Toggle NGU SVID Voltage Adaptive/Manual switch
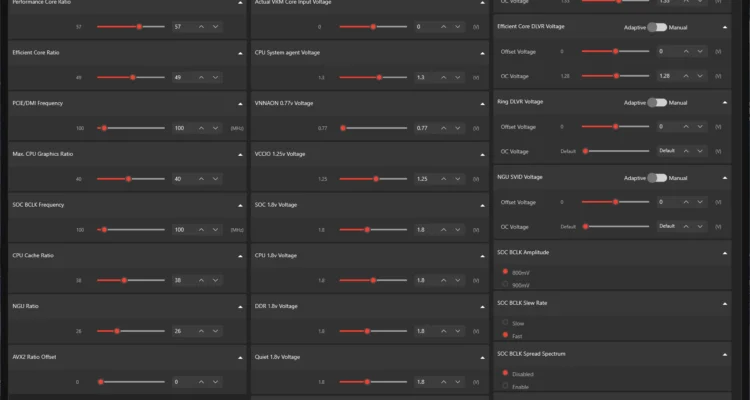Screen dimensions: 750x400 657,178
